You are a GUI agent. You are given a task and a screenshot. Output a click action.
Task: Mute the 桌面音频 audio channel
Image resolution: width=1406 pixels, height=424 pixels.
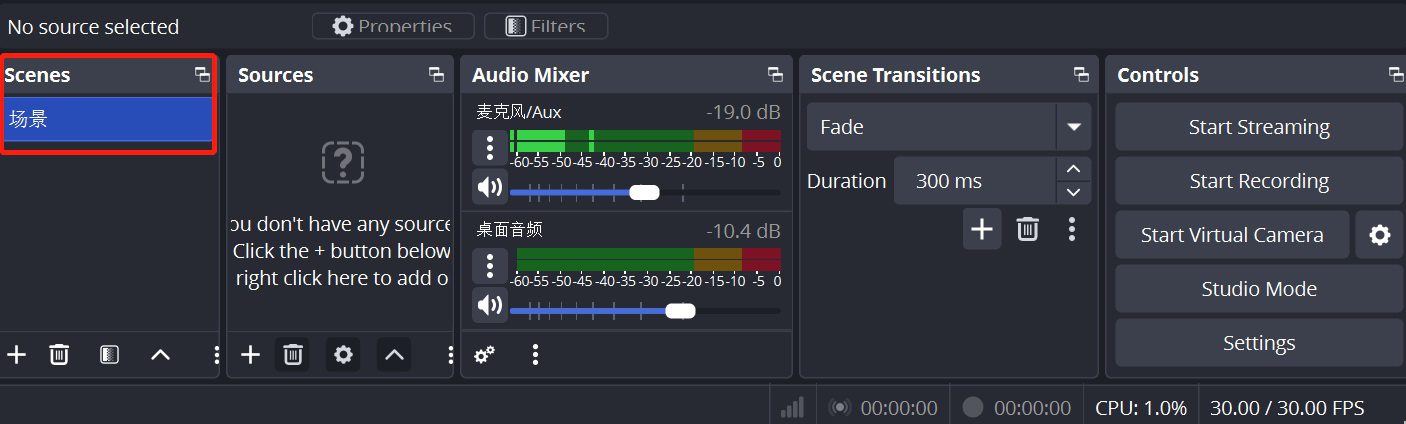tap(489, 305)
